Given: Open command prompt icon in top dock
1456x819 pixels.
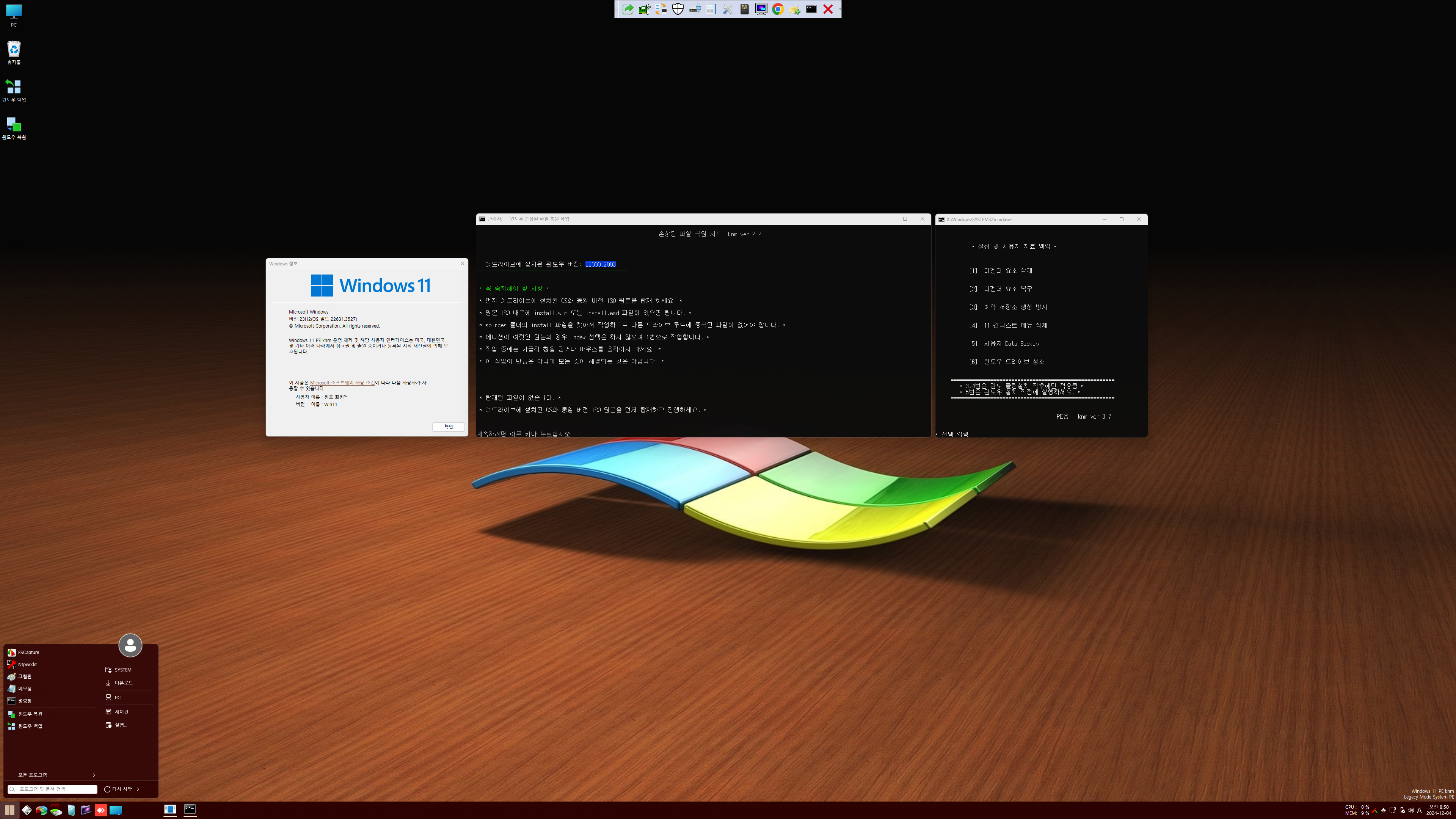Looking at the screenshot, I should pos(811,9).
